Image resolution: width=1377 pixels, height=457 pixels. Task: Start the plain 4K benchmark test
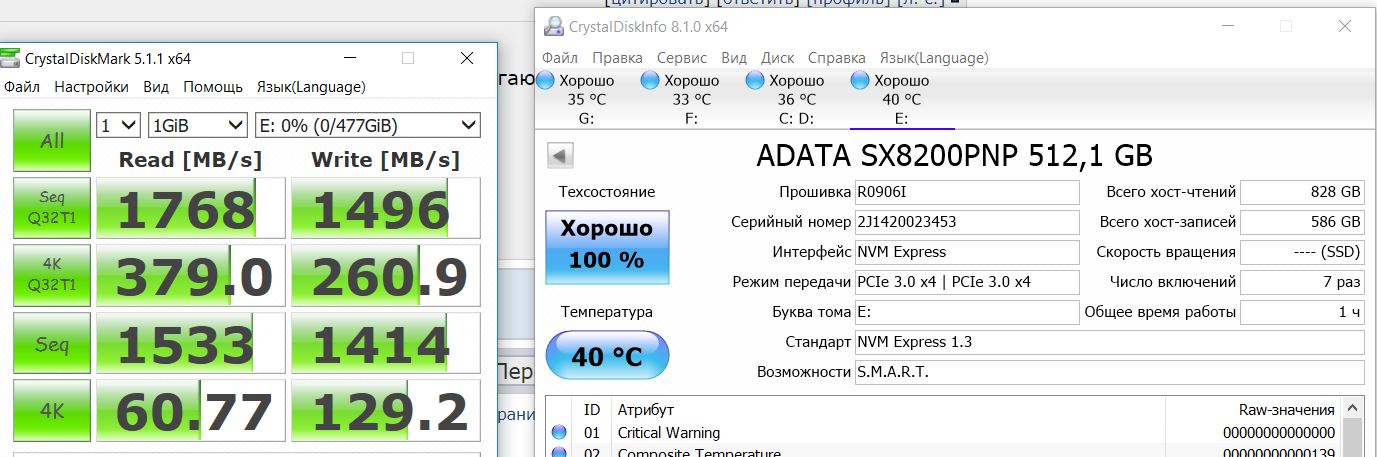(x=52, y=410)
